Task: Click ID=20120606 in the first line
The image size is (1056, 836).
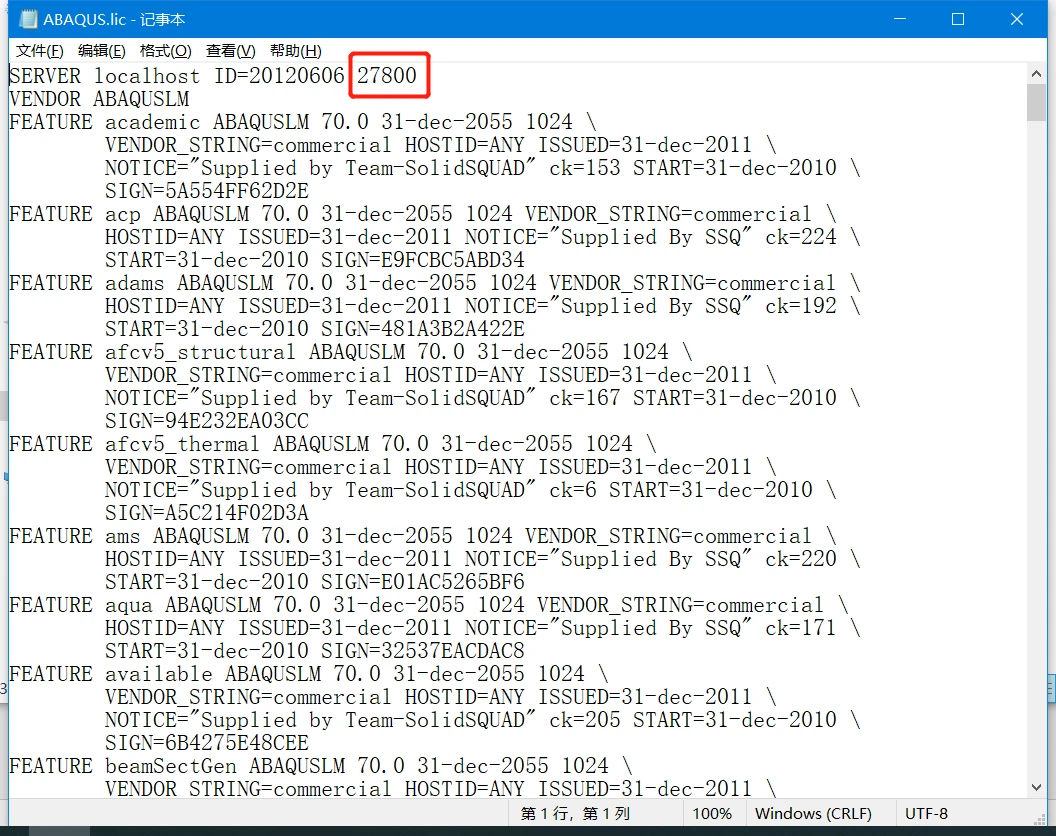Action: tap(279, 75)
